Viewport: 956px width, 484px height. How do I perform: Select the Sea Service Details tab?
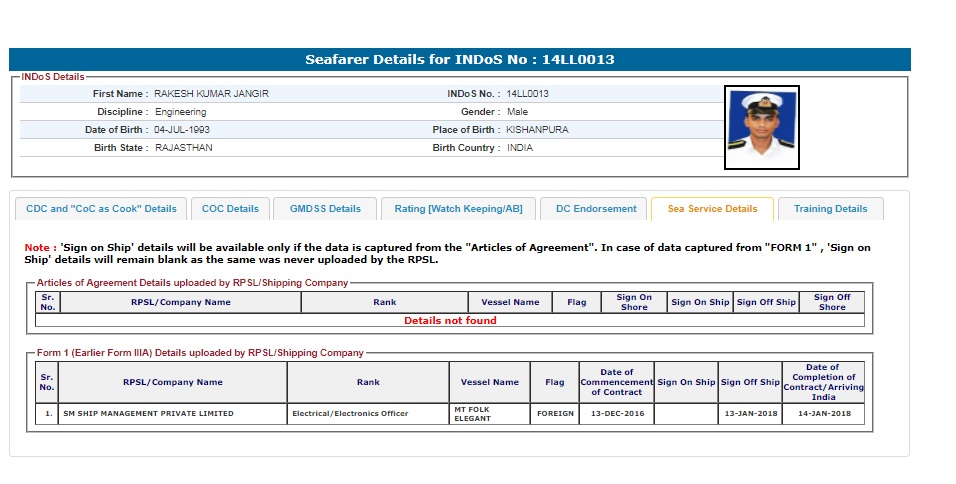point(712,209)
